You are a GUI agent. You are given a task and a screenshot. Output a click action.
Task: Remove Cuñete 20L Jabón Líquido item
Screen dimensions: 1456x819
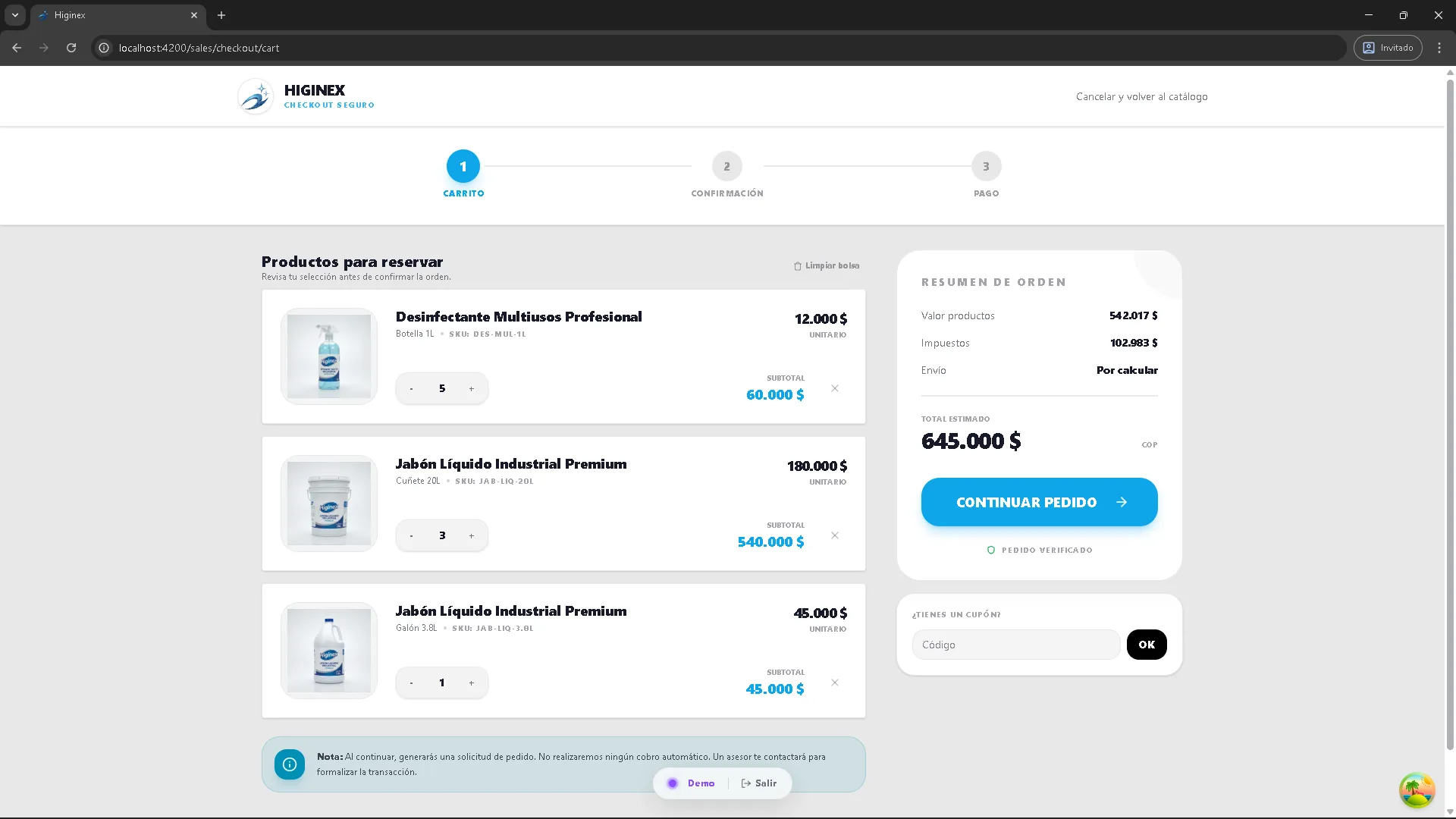coord(834,535)
